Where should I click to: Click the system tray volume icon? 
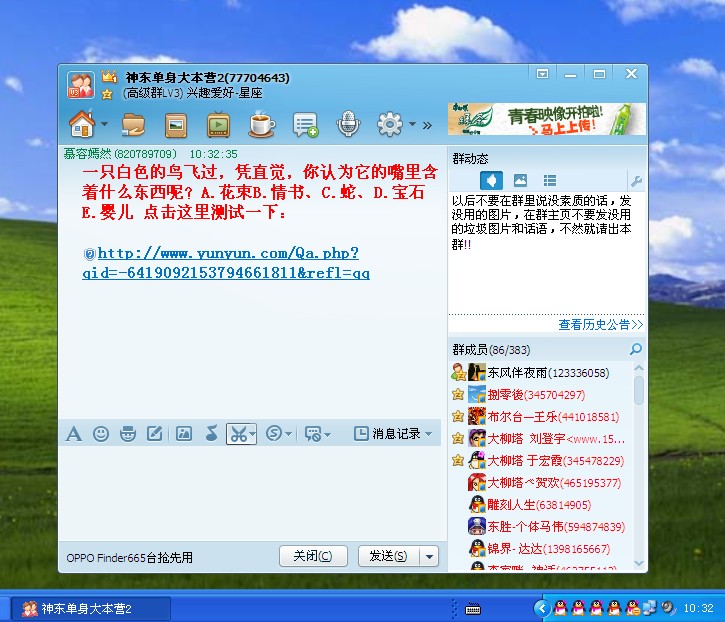click(x=669, y=608)
